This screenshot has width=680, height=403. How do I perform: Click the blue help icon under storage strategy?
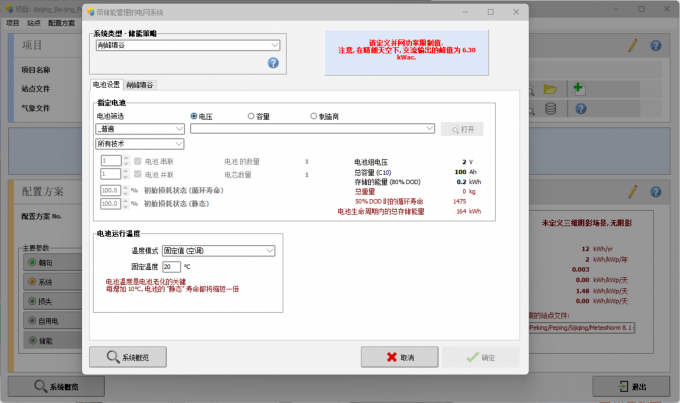pyautogui.click(x=273, y=63)
